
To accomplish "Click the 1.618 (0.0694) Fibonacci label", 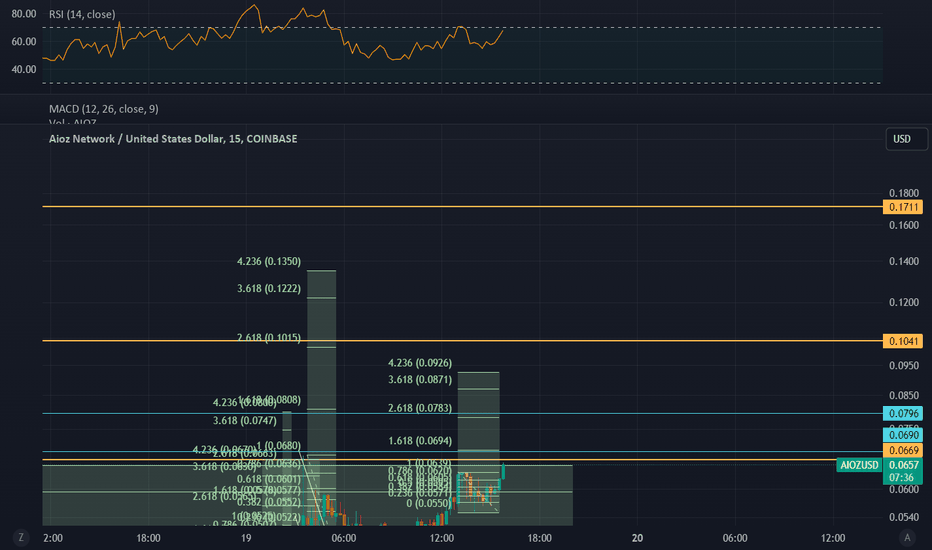I will (x=420, y=441).
